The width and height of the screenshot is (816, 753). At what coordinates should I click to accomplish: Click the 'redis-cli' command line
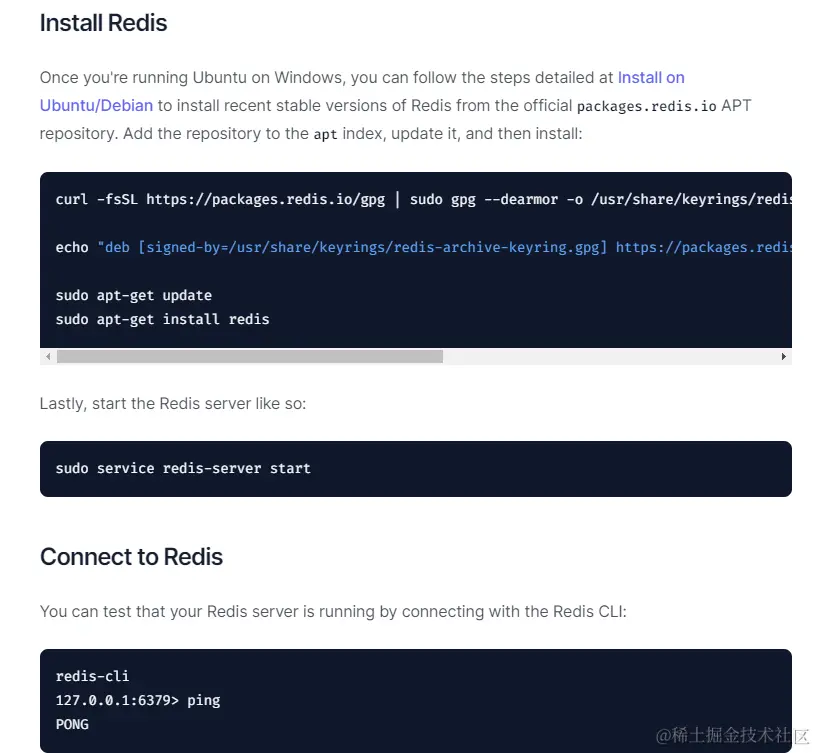(x=93, y=676)
